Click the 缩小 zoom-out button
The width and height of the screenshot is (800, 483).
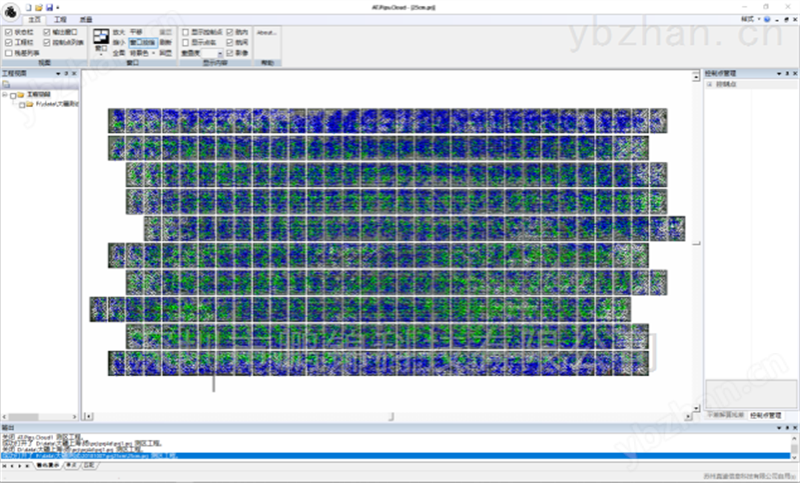(118, 42)
